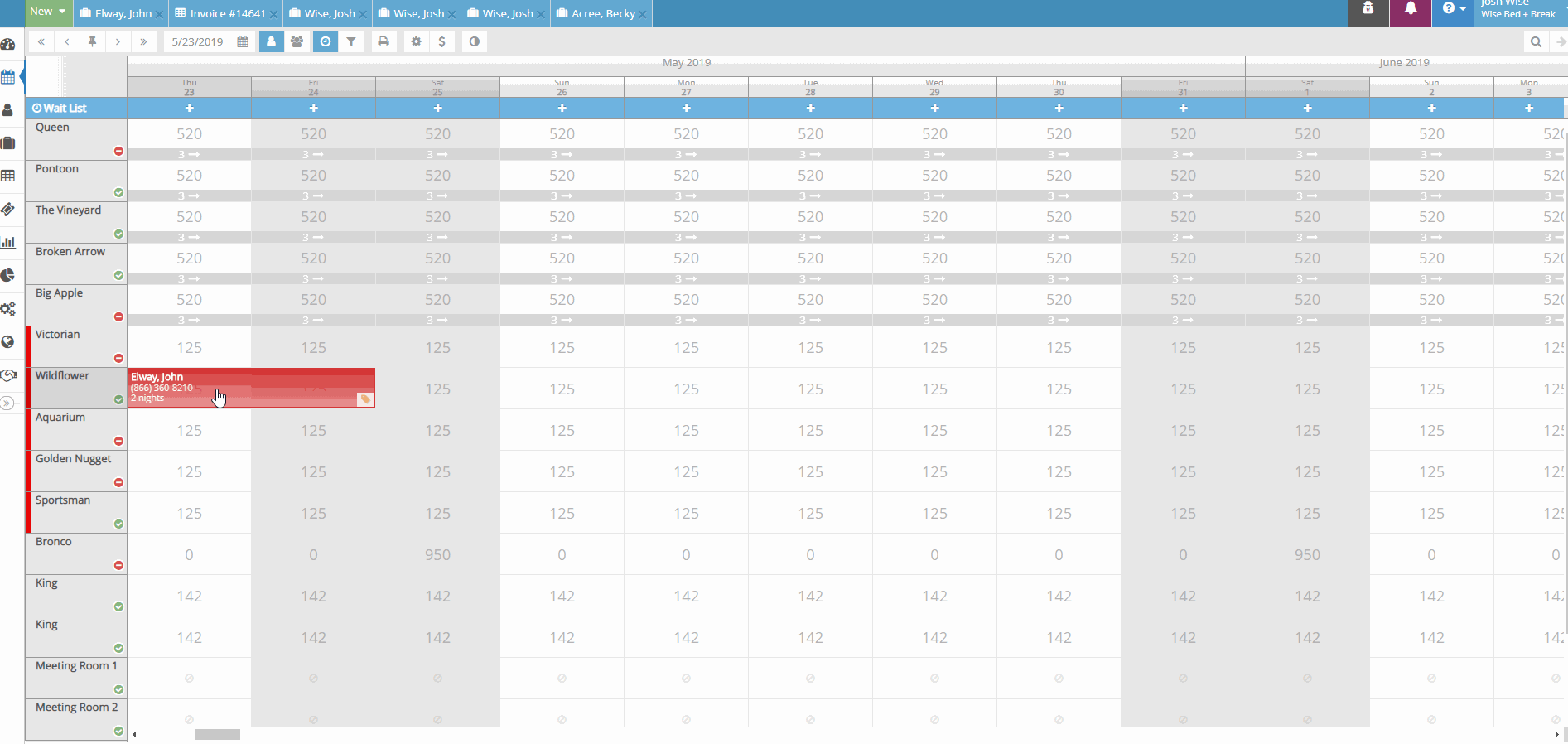Click the pin icon in date navigation
1568x744 pixels.
93,41
